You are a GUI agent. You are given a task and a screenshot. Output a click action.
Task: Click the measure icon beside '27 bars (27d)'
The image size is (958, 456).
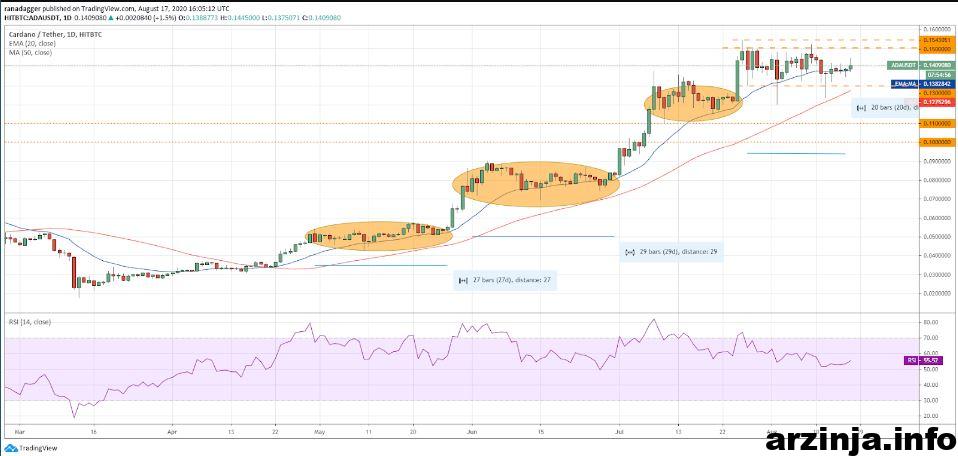pos(463,281)
